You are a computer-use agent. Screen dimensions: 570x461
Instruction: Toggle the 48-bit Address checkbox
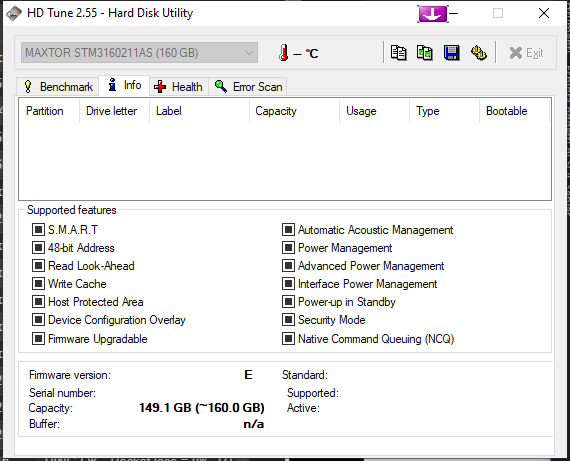pos(38,248)
